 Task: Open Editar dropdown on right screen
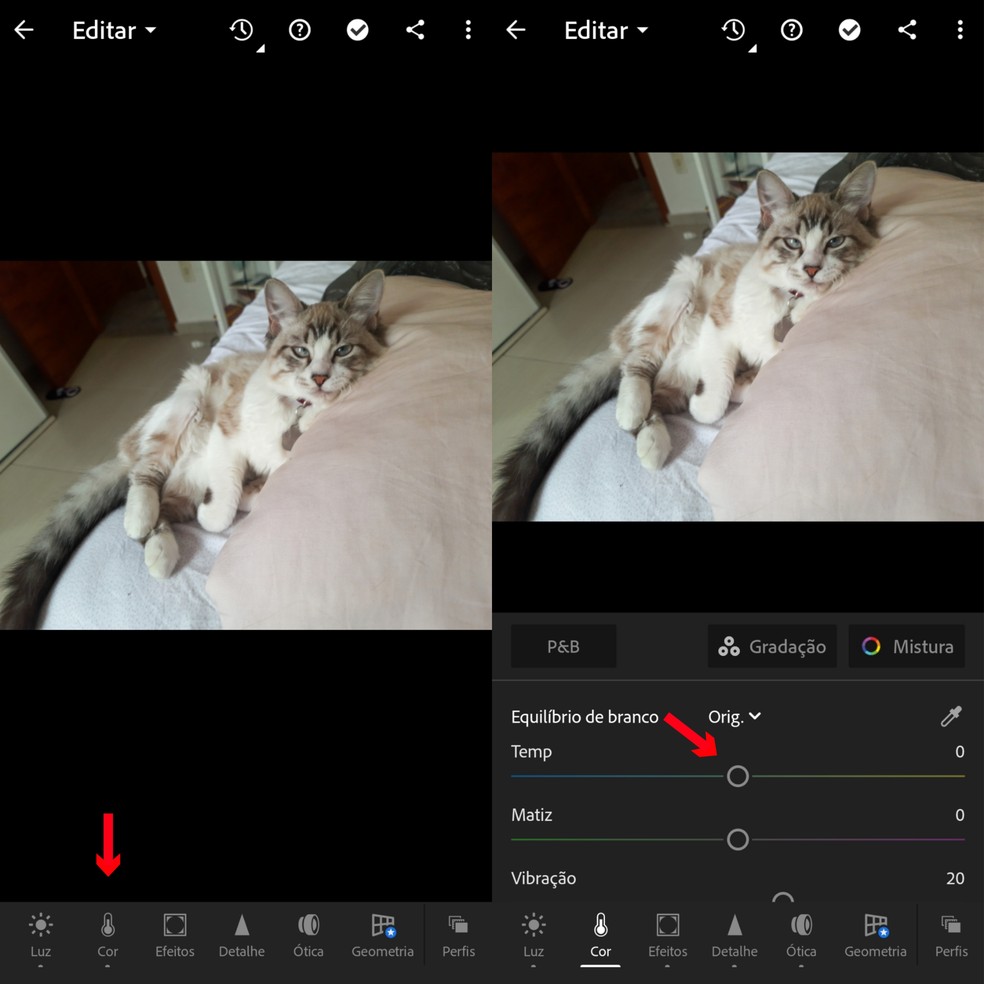tap(606, 30)
